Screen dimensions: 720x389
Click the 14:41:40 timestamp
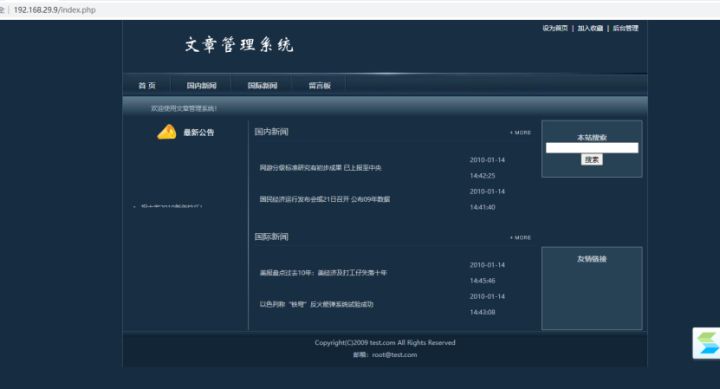coord(482,207)
